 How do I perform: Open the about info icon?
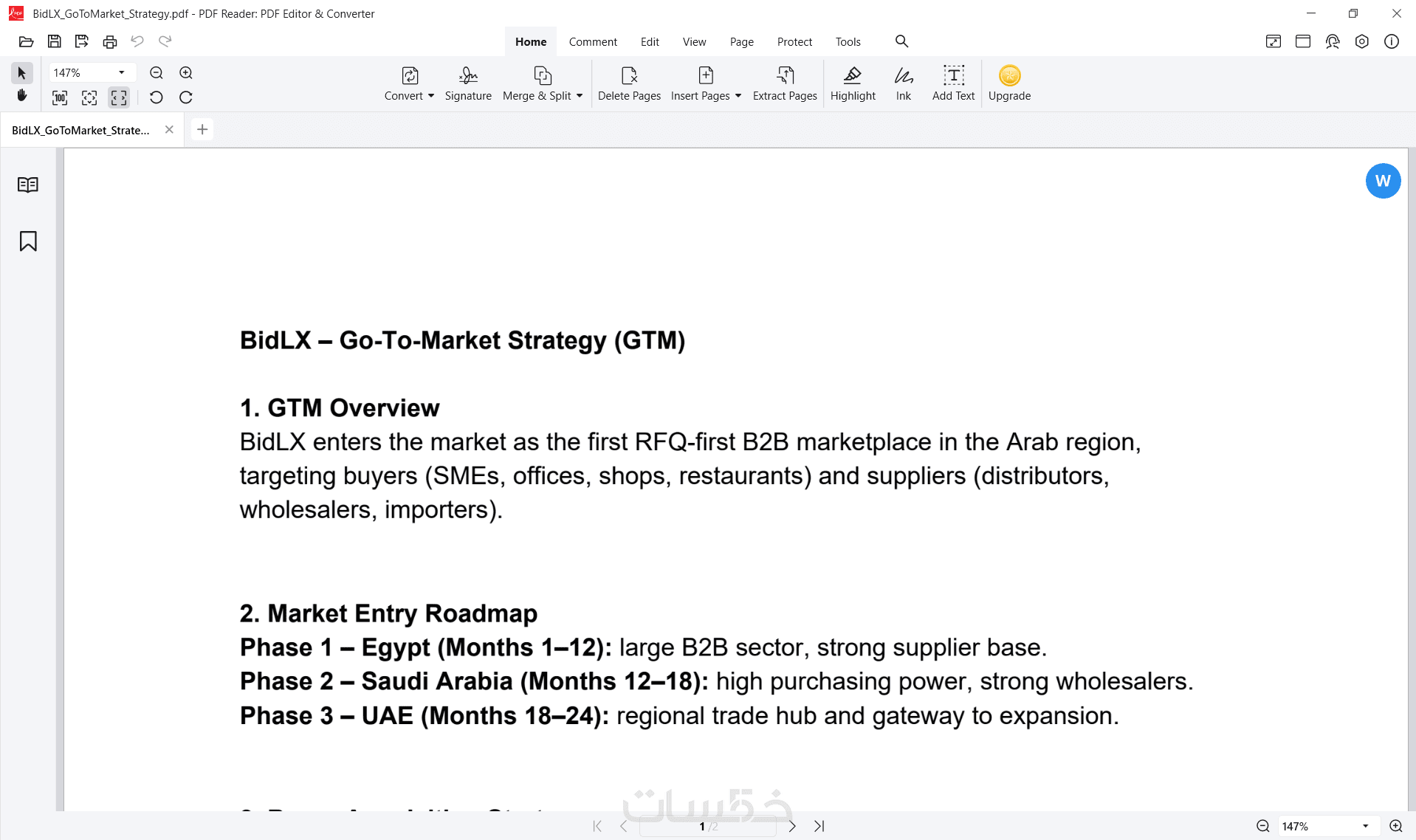pos(1391,41)
